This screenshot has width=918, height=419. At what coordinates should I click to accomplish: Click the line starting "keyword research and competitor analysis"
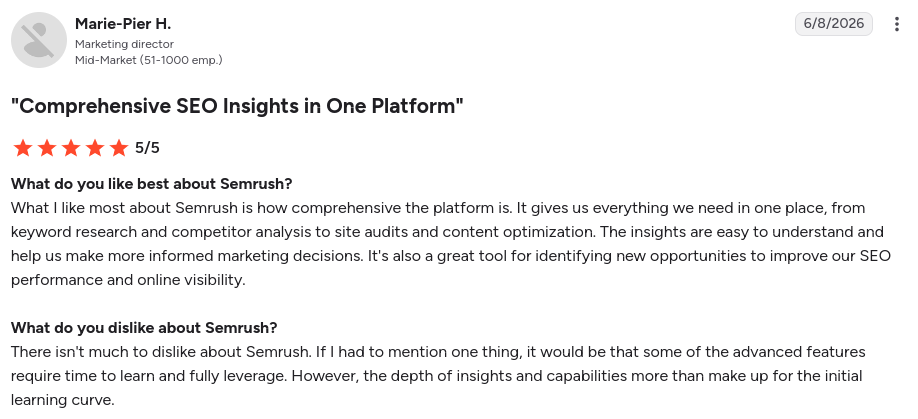point(447,232)
